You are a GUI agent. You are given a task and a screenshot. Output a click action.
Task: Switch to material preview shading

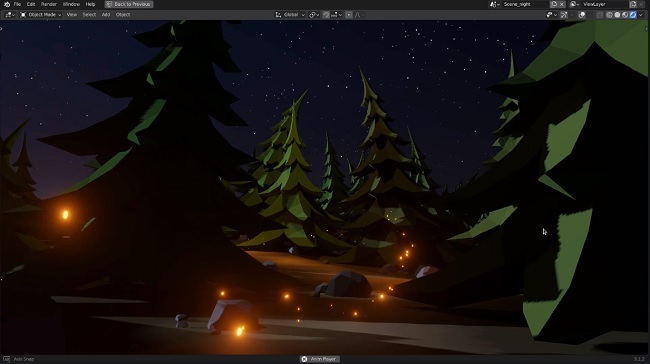point(625,15)
